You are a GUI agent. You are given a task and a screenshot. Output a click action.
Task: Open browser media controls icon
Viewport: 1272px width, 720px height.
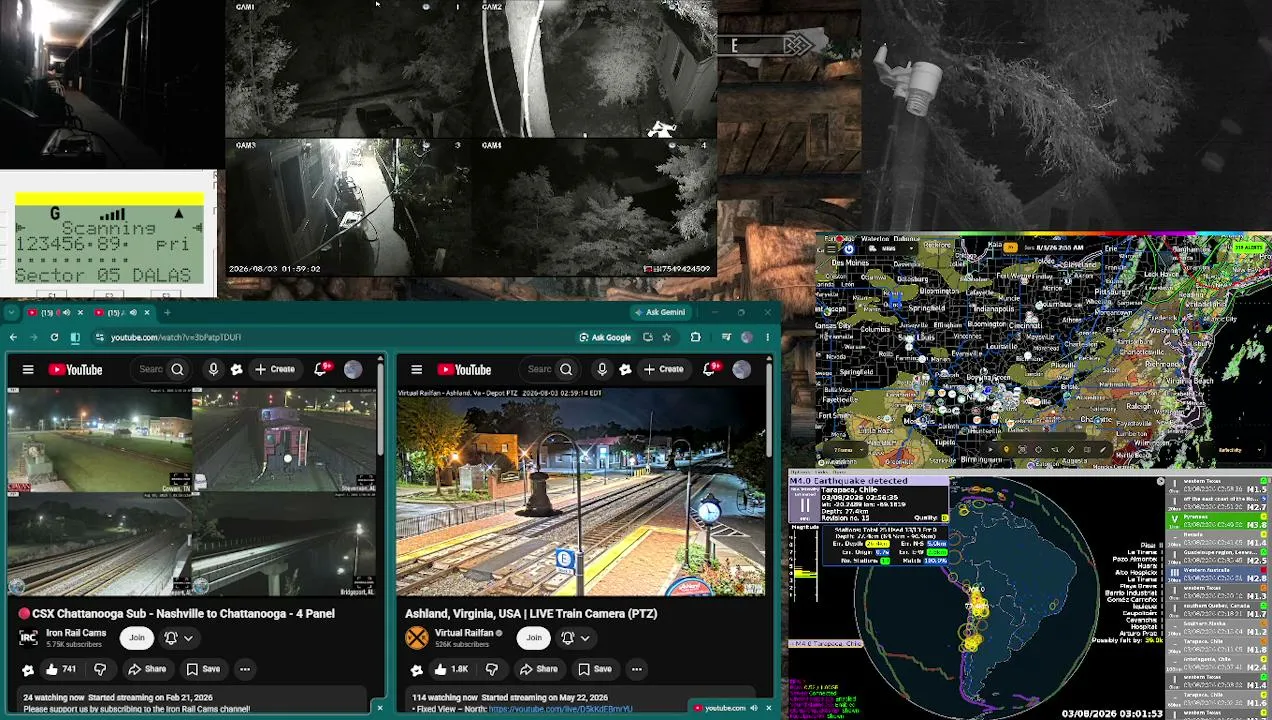(x=727, y=337)
